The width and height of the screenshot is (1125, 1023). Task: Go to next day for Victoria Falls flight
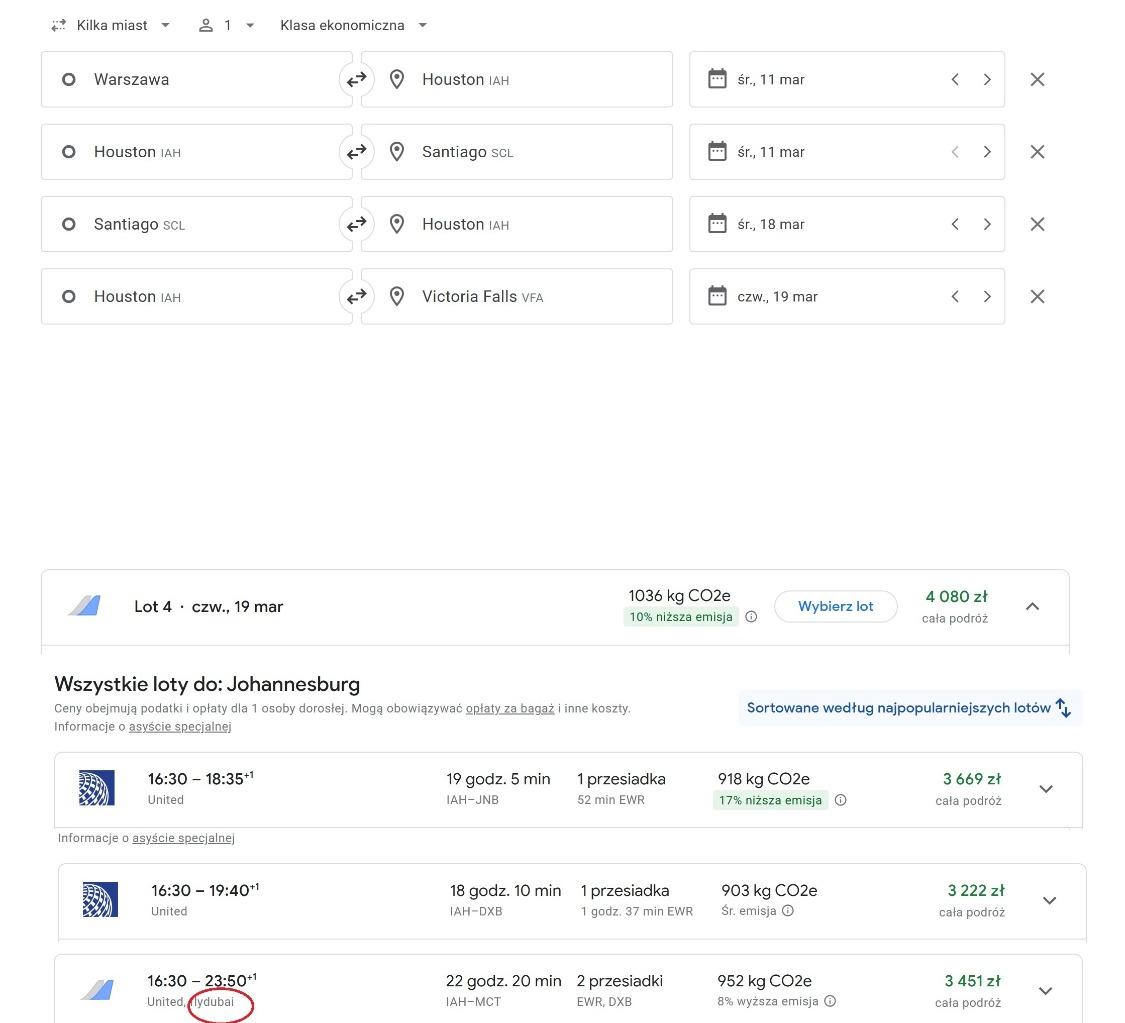pos(987,296)
